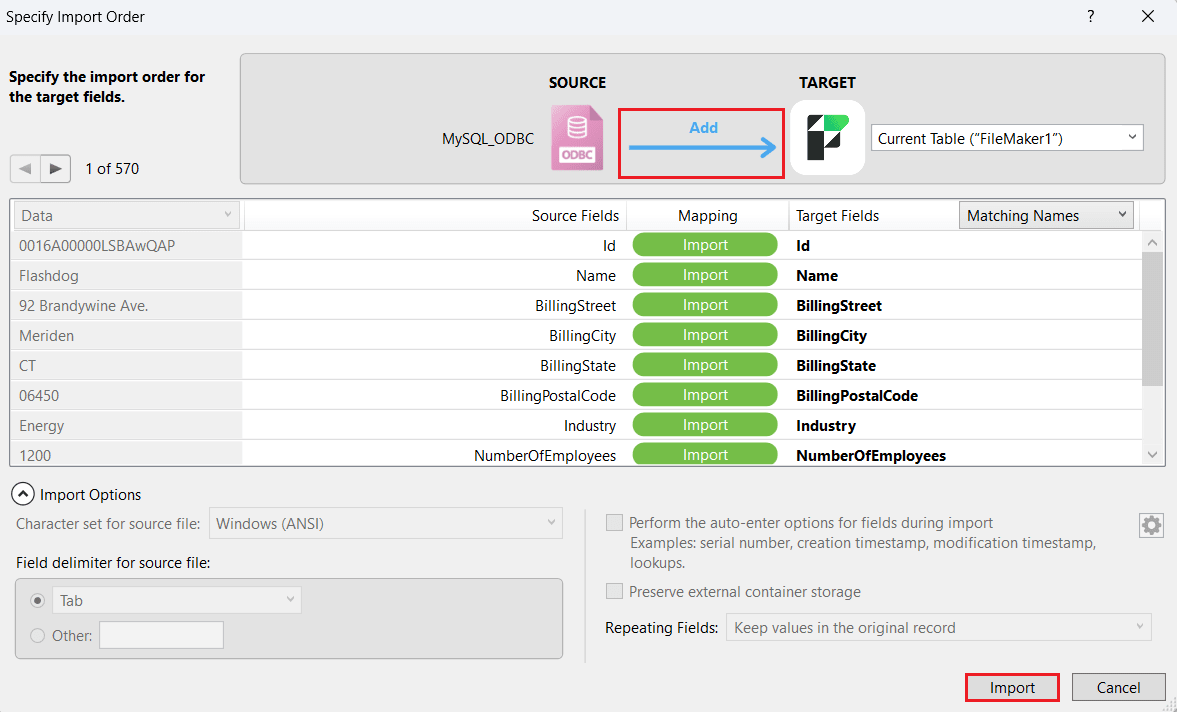The height and width of the screenshot is (712, 1177).
Task: Go to previous record with left arrow
Action: [x=25, y=169]
